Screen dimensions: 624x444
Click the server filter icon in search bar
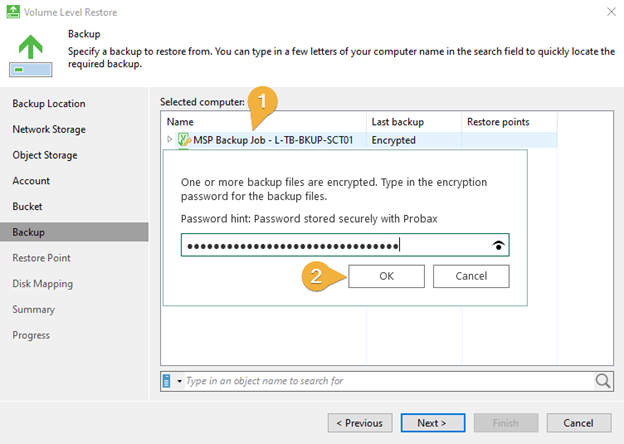(x=167, y=381)
